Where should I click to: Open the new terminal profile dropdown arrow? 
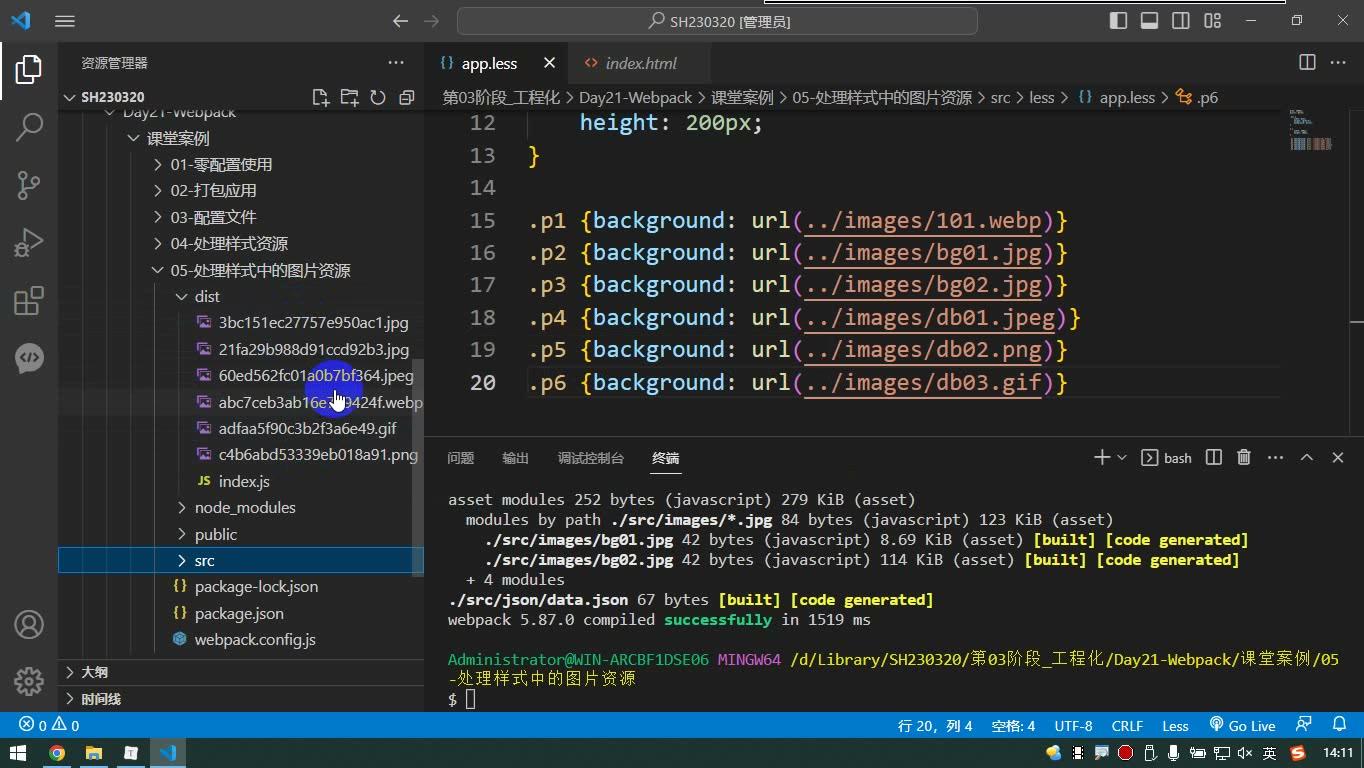[1122, 457]
